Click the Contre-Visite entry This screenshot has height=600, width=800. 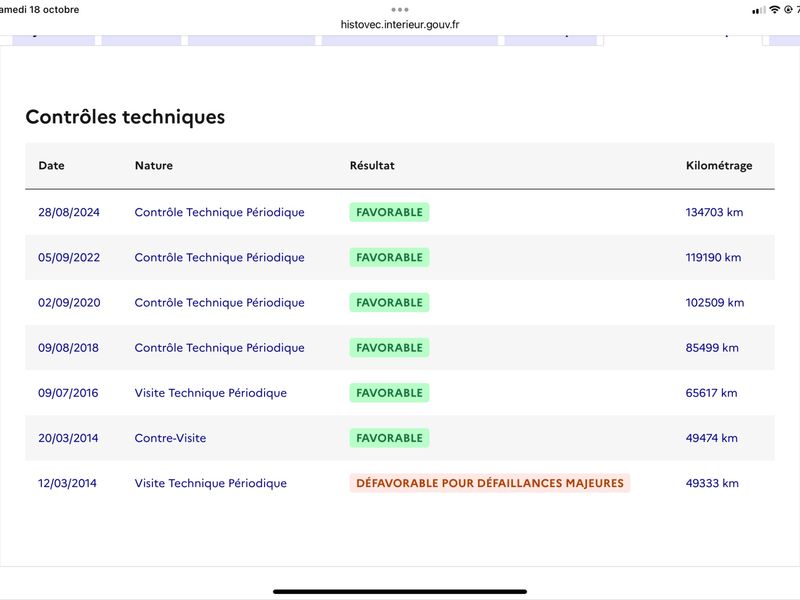(171, 438)
